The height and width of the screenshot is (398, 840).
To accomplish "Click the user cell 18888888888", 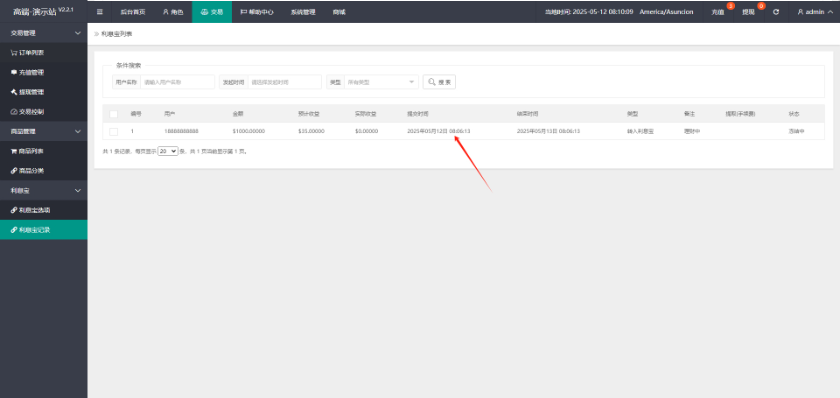I will tap(181, 131).
